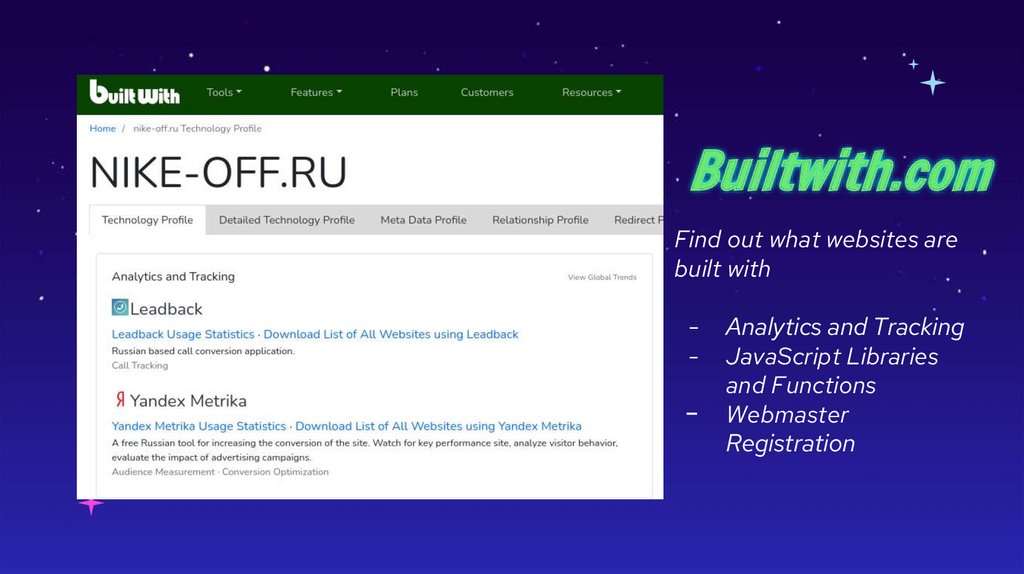
Task: Click View Global Trends link
Action: coord(602,278)
